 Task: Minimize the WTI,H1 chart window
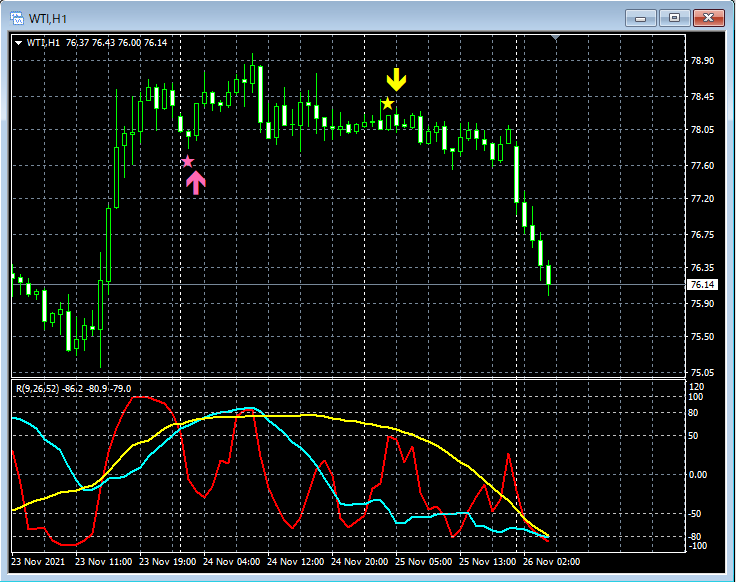tap(642, 18)
